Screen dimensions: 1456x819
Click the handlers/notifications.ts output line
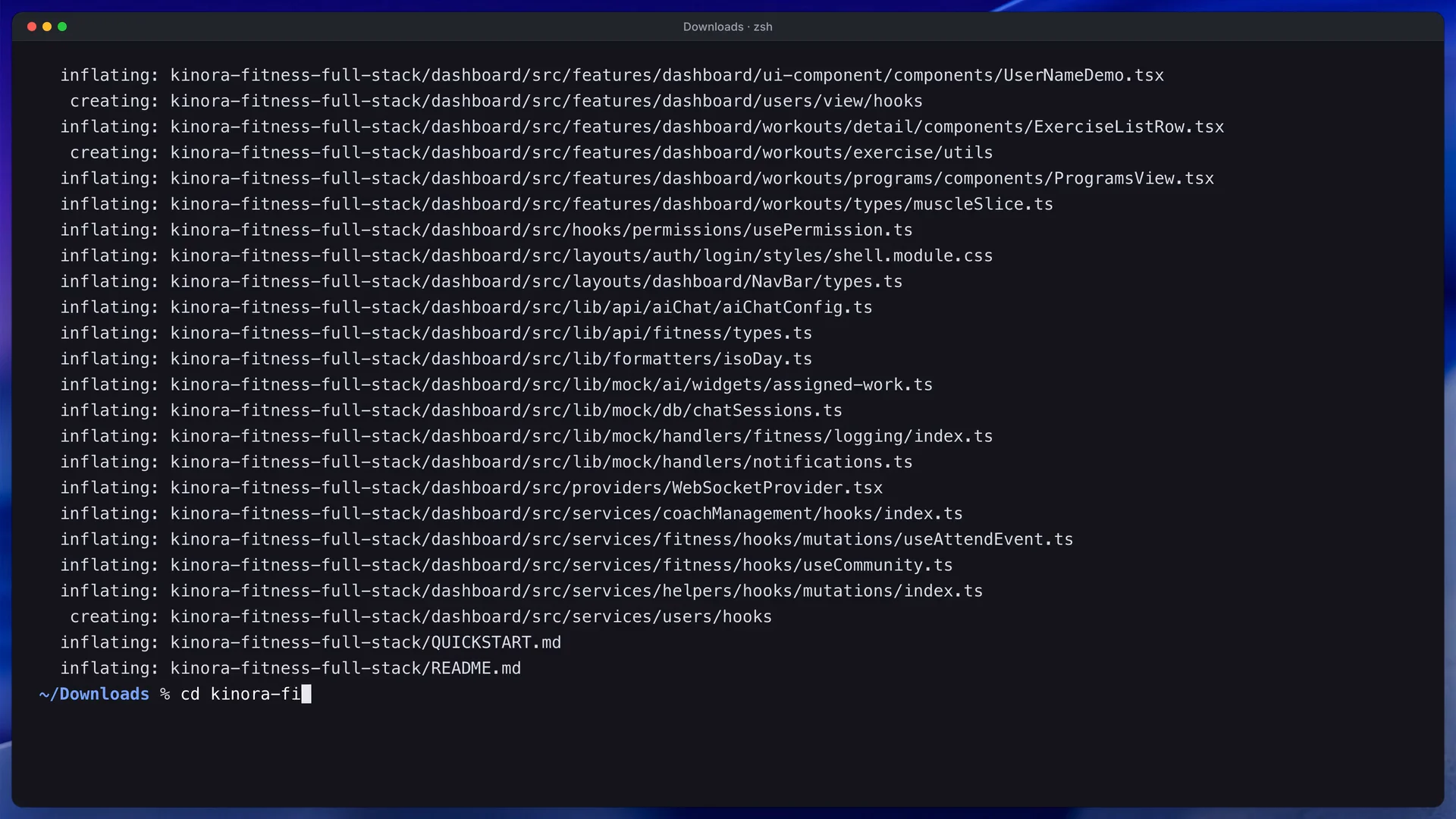point(486,462)
